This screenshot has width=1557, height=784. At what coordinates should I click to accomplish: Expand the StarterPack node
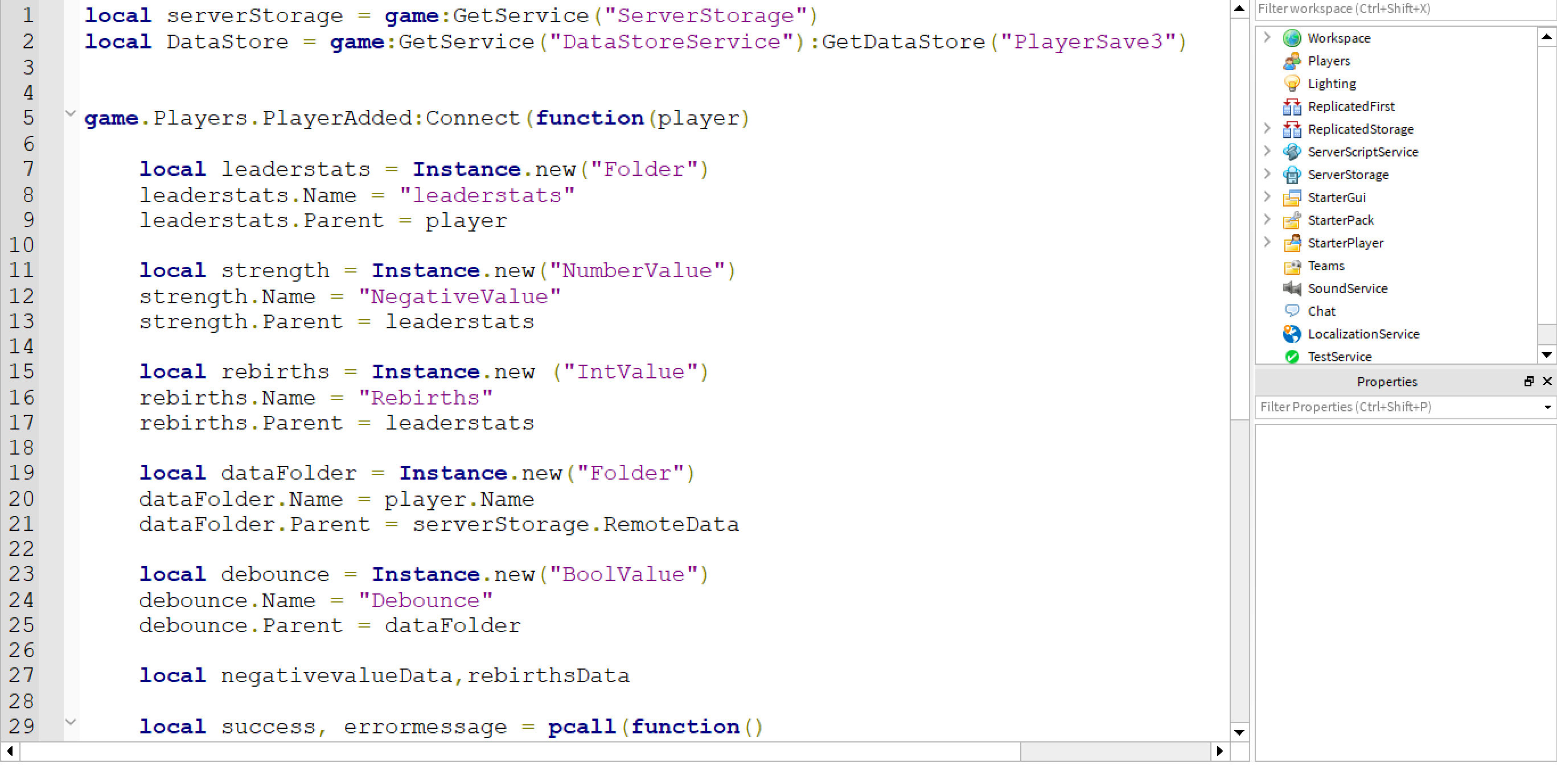point(1267,219)
